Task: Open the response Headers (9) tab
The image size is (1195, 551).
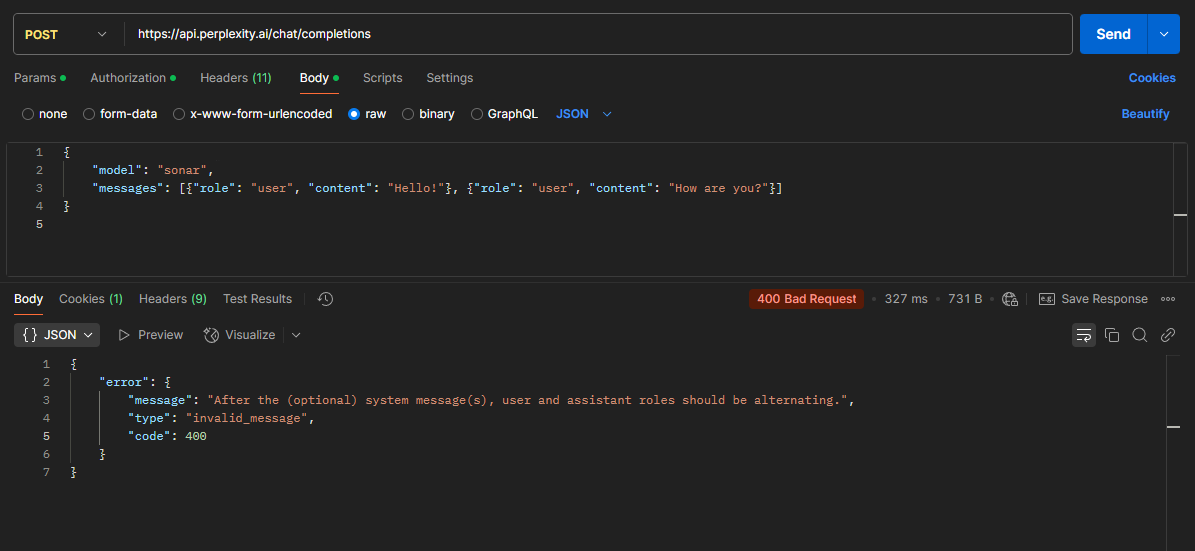Action: pyautogui.click(x=173, y=299)
